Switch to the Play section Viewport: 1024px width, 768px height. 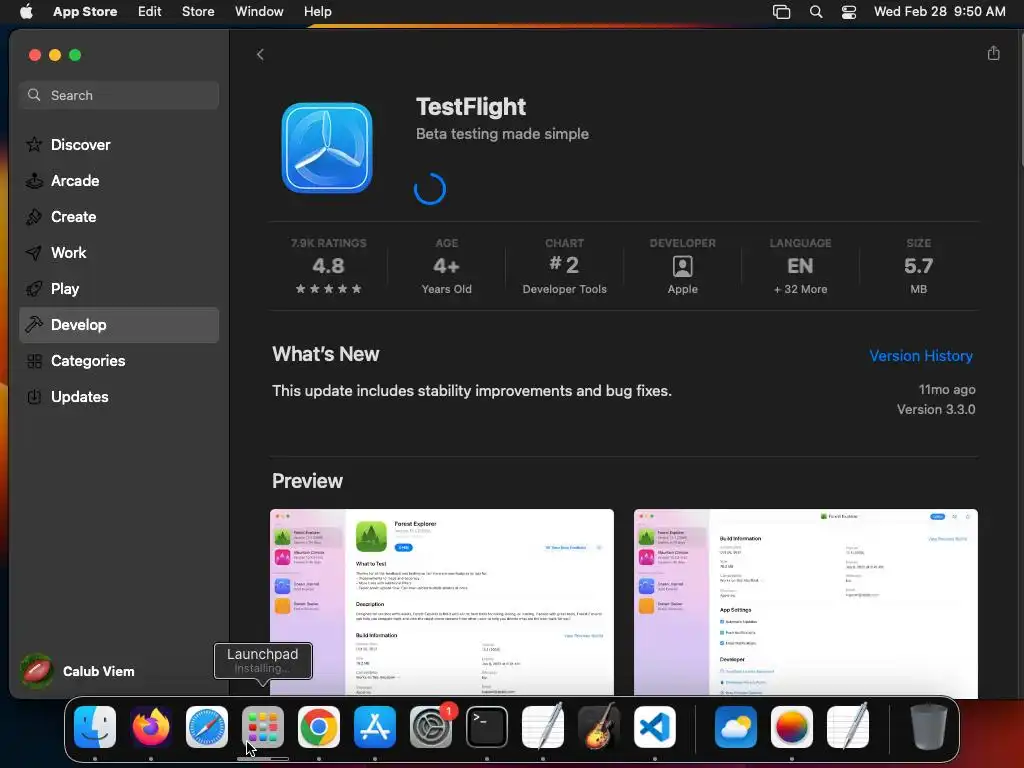click(119, 289)
